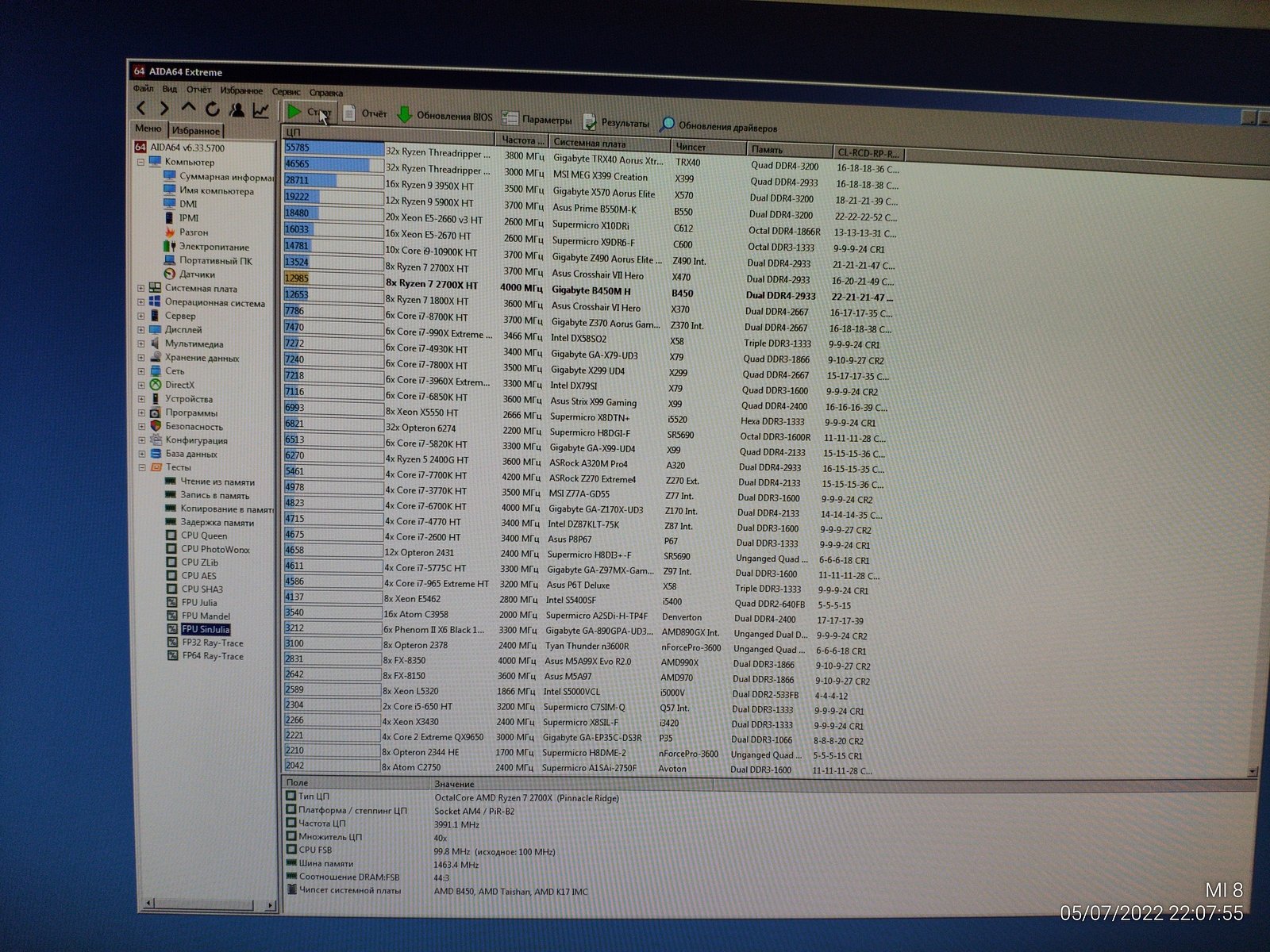The image size is (1270, 952).
Task: Expand the Сервер tree node
Action: pyautogui.click(x=140, y=316)
